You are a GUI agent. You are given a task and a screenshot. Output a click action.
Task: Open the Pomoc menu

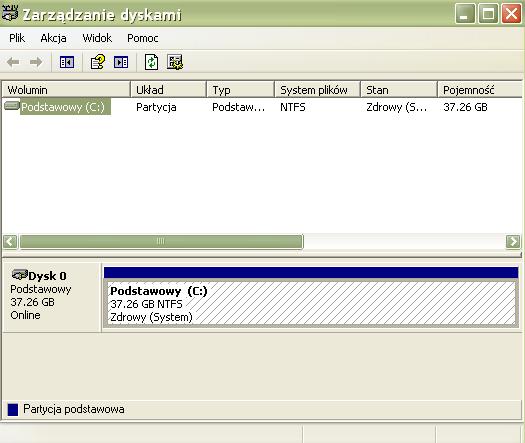pos(143,38)
